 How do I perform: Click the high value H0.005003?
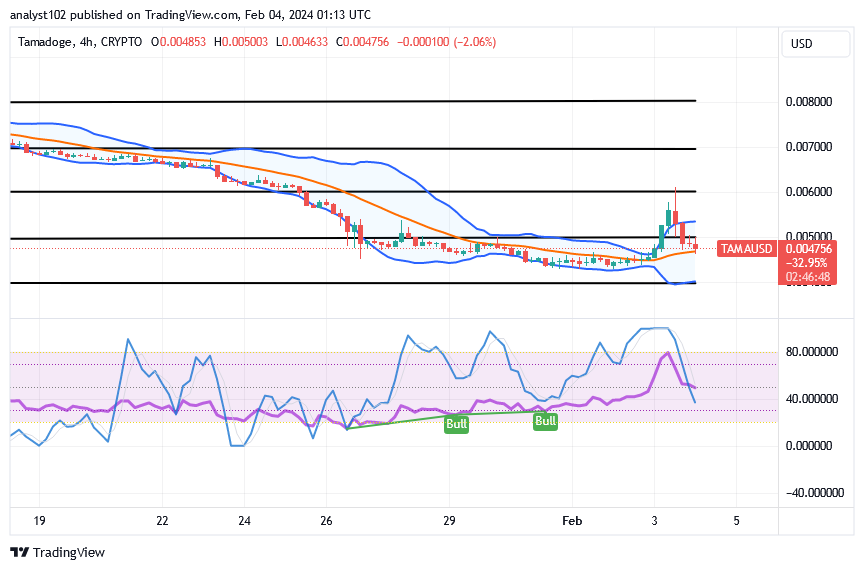pyautogui.click(x=241, y=42)
